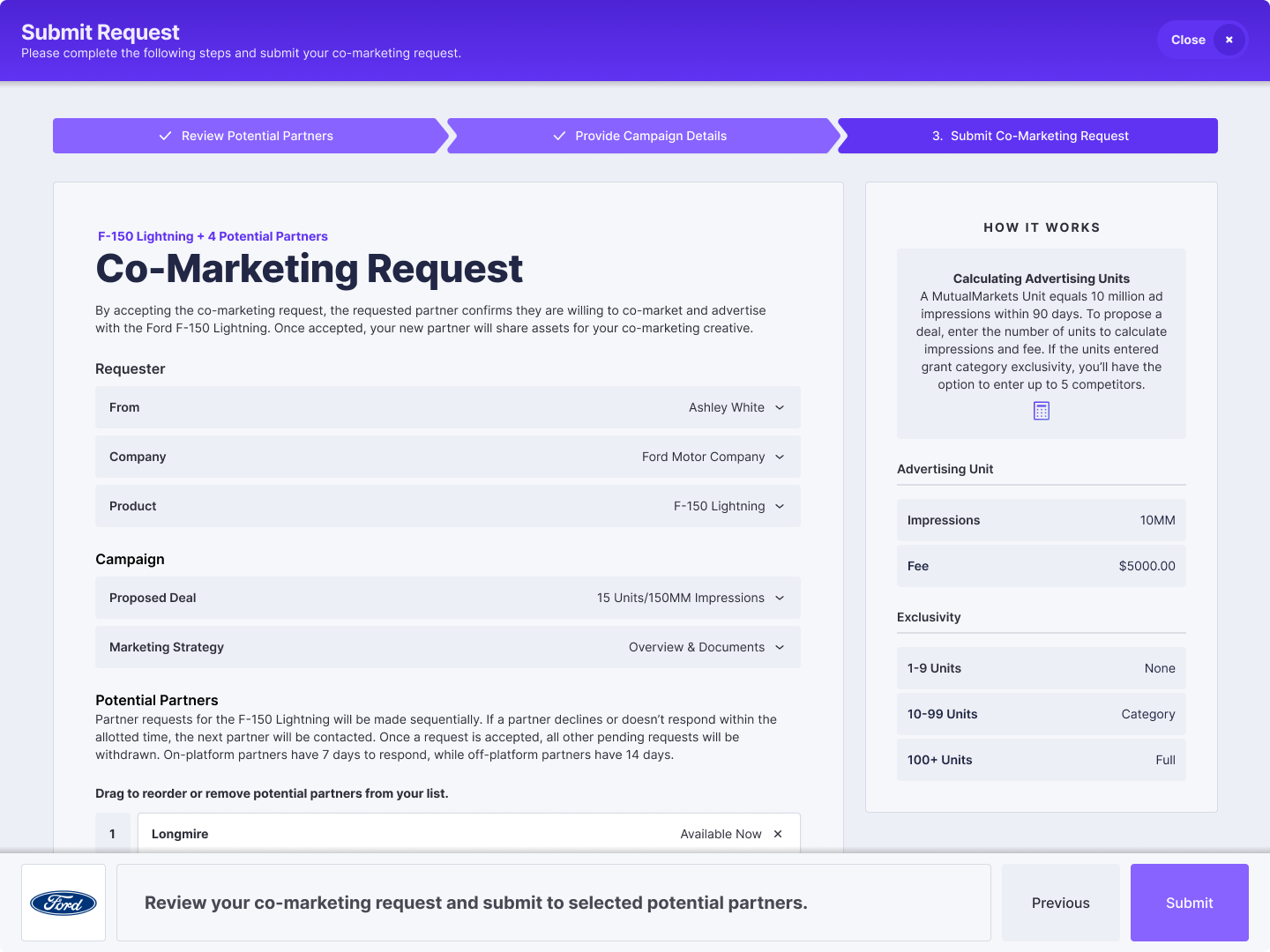The height and width of the screenshot is (952, 1270).
Task: Close the Submit Request dialog
Action: [1202, 40]
